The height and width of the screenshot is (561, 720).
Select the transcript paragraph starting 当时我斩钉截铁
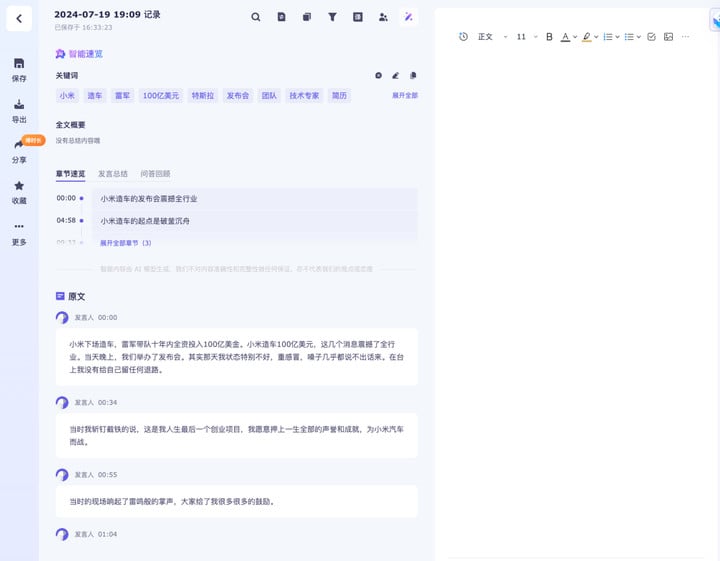[x=236, y=436]
